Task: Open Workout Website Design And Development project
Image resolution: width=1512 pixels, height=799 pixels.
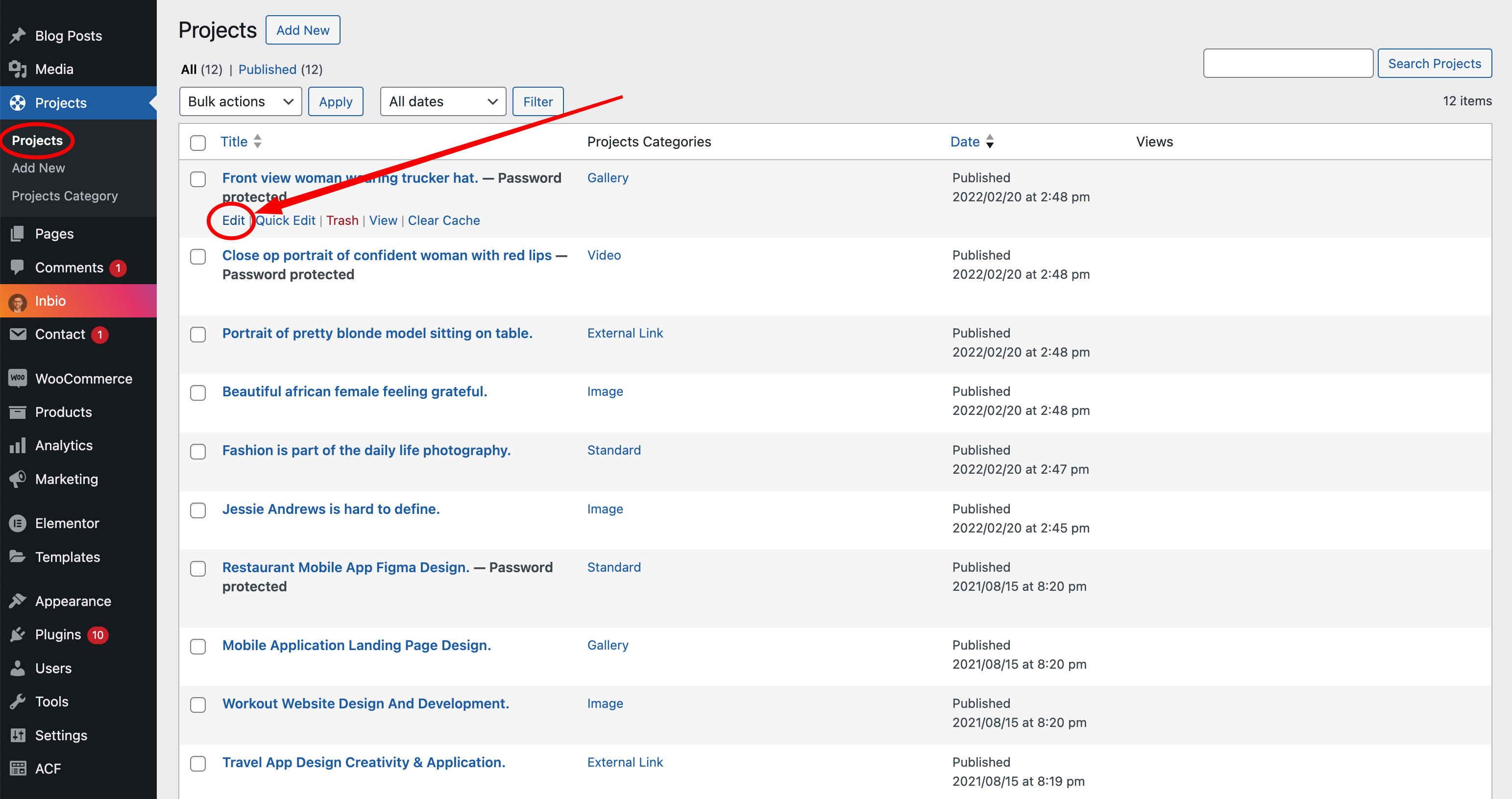Action: (x=366, y=703)
